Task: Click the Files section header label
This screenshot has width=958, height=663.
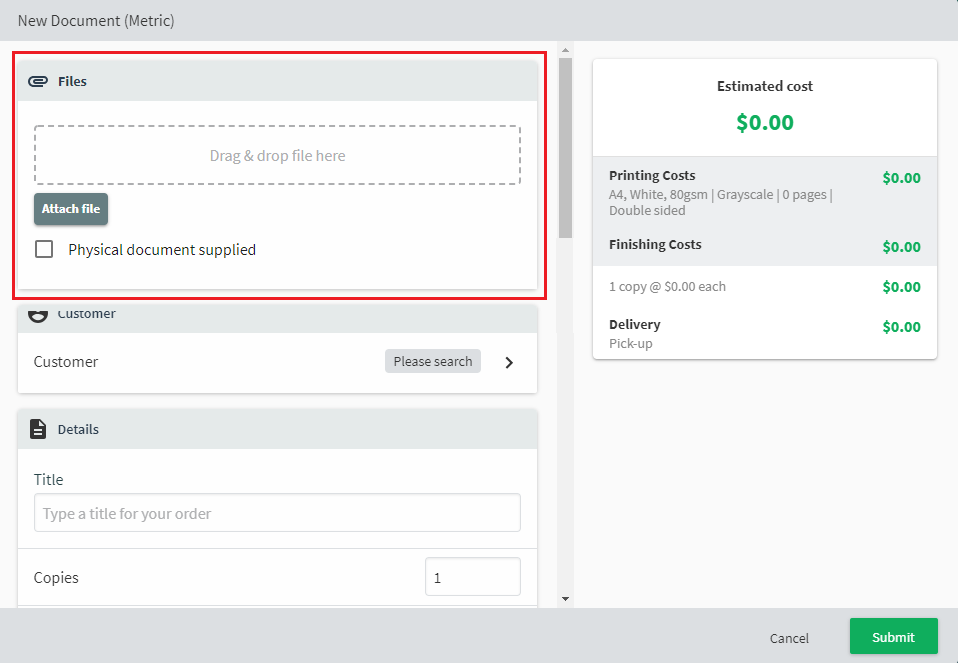Action: click(x=72, y=81)
